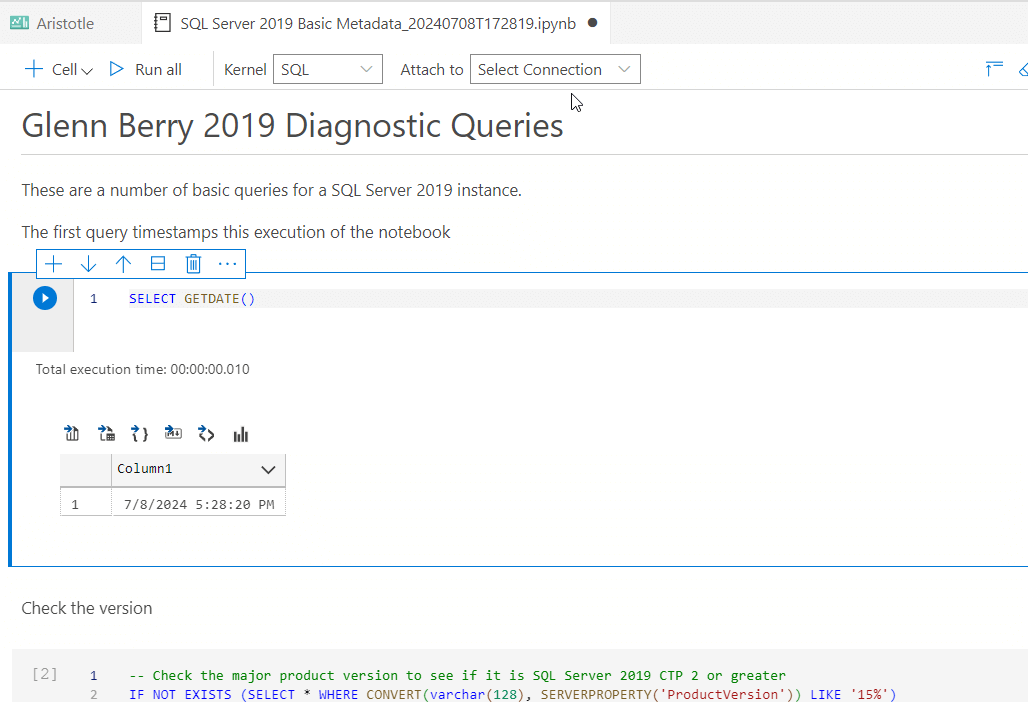Click the Column1 column header label
1028x702 pixels.
click(x=144, y=469)
